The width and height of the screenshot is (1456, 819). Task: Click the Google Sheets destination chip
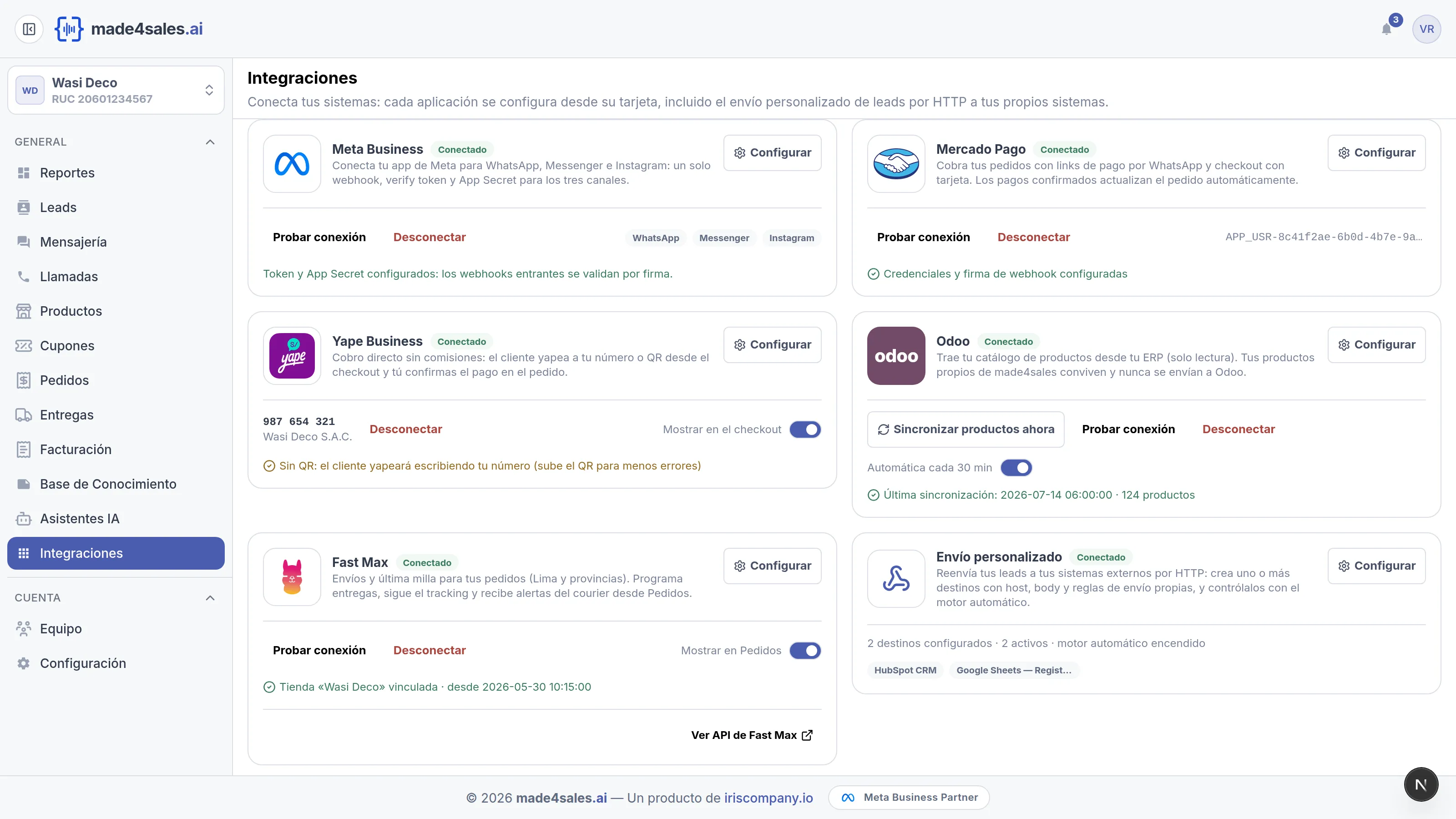coord(1014,670)
